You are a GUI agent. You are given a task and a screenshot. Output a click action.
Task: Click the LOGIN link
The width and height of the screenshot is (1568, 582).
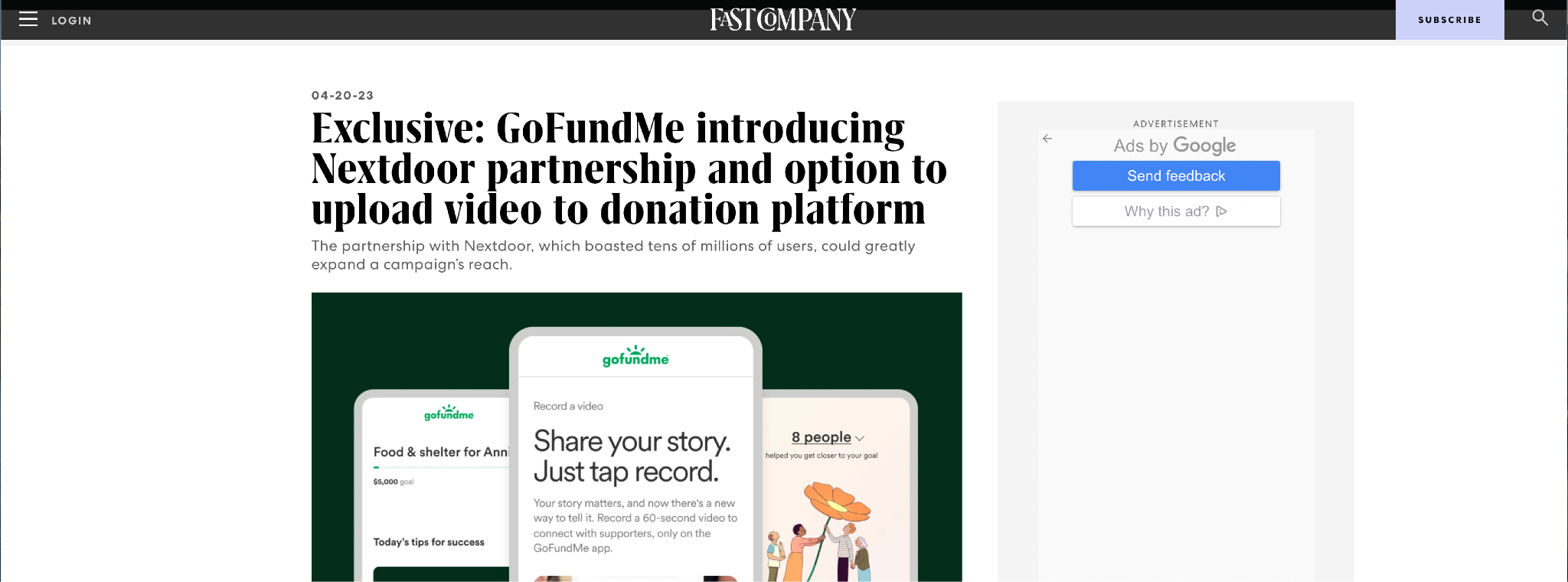[71, 21]
